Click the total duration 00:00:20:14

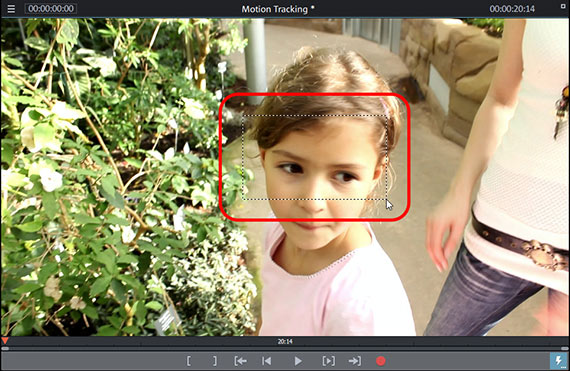512,9
